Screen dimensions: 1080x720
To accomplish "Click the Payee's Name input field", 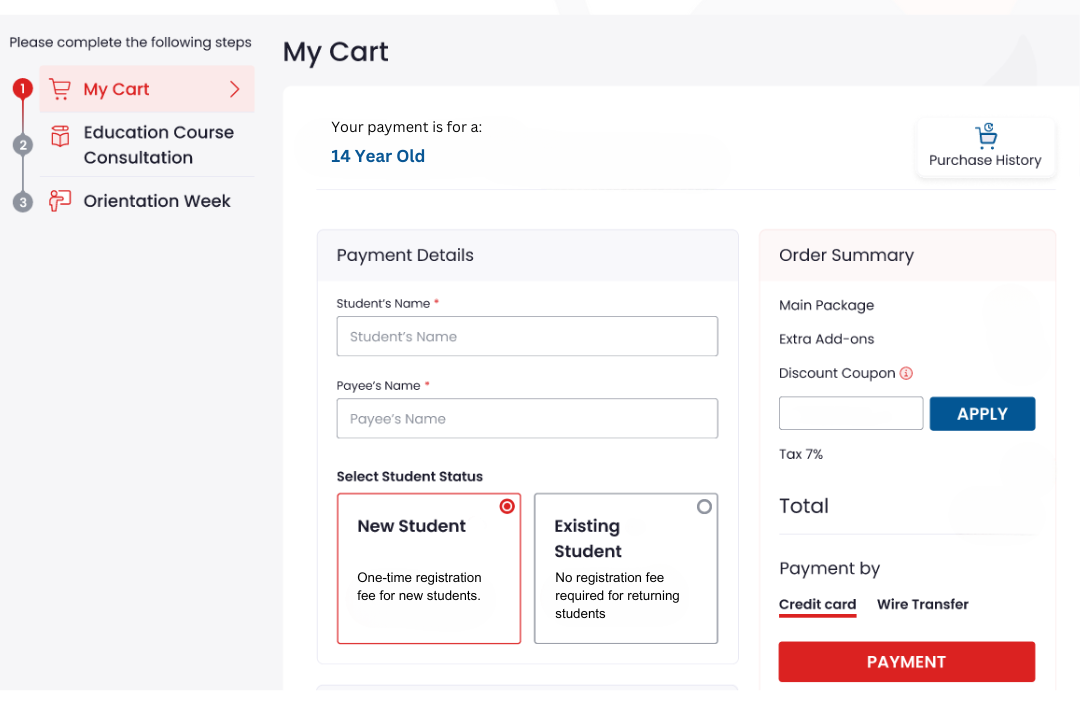I will tap(527, 418).
